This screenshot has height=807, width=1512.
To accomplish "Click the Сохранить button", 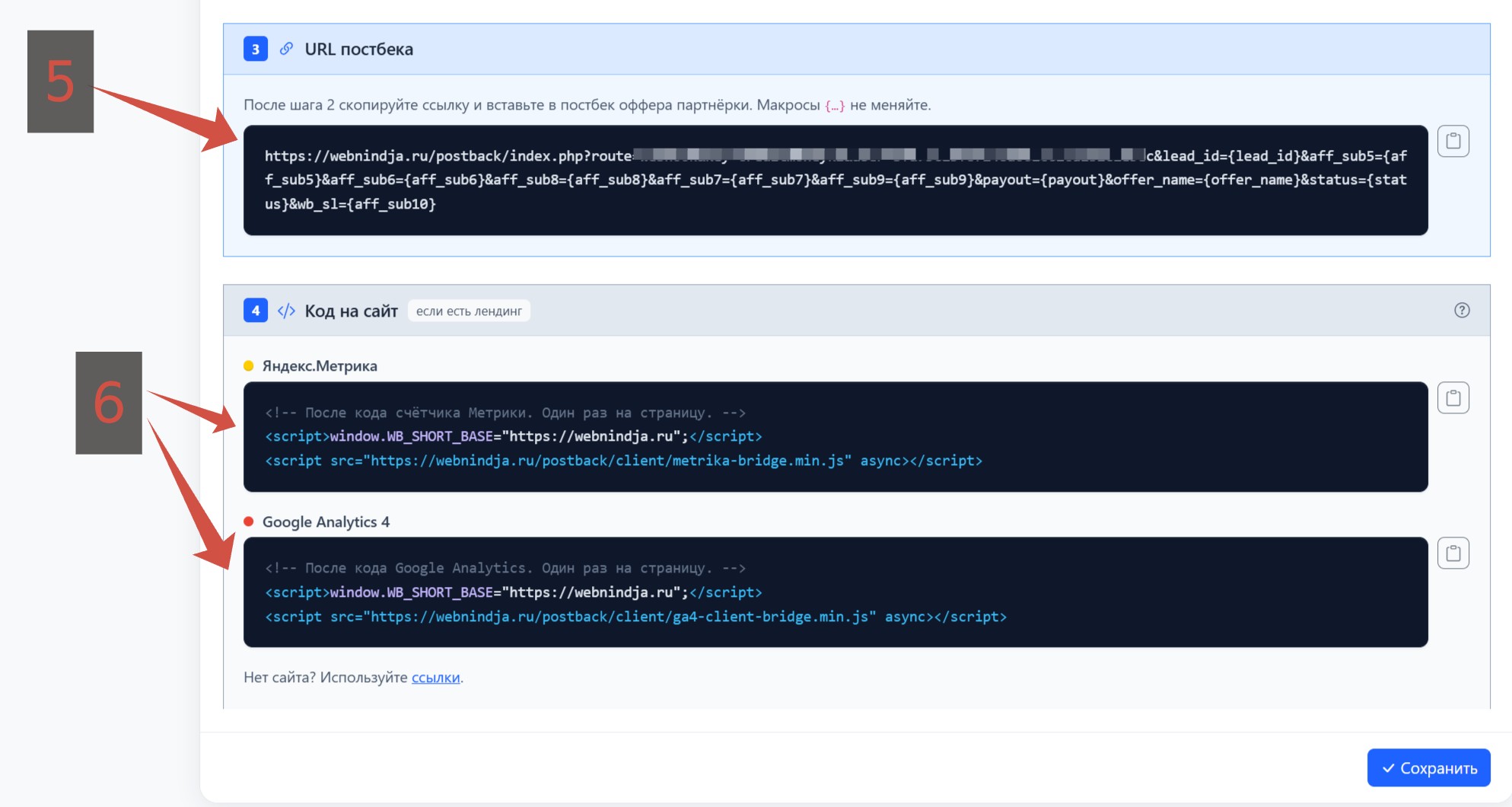I will (1428, 768).
